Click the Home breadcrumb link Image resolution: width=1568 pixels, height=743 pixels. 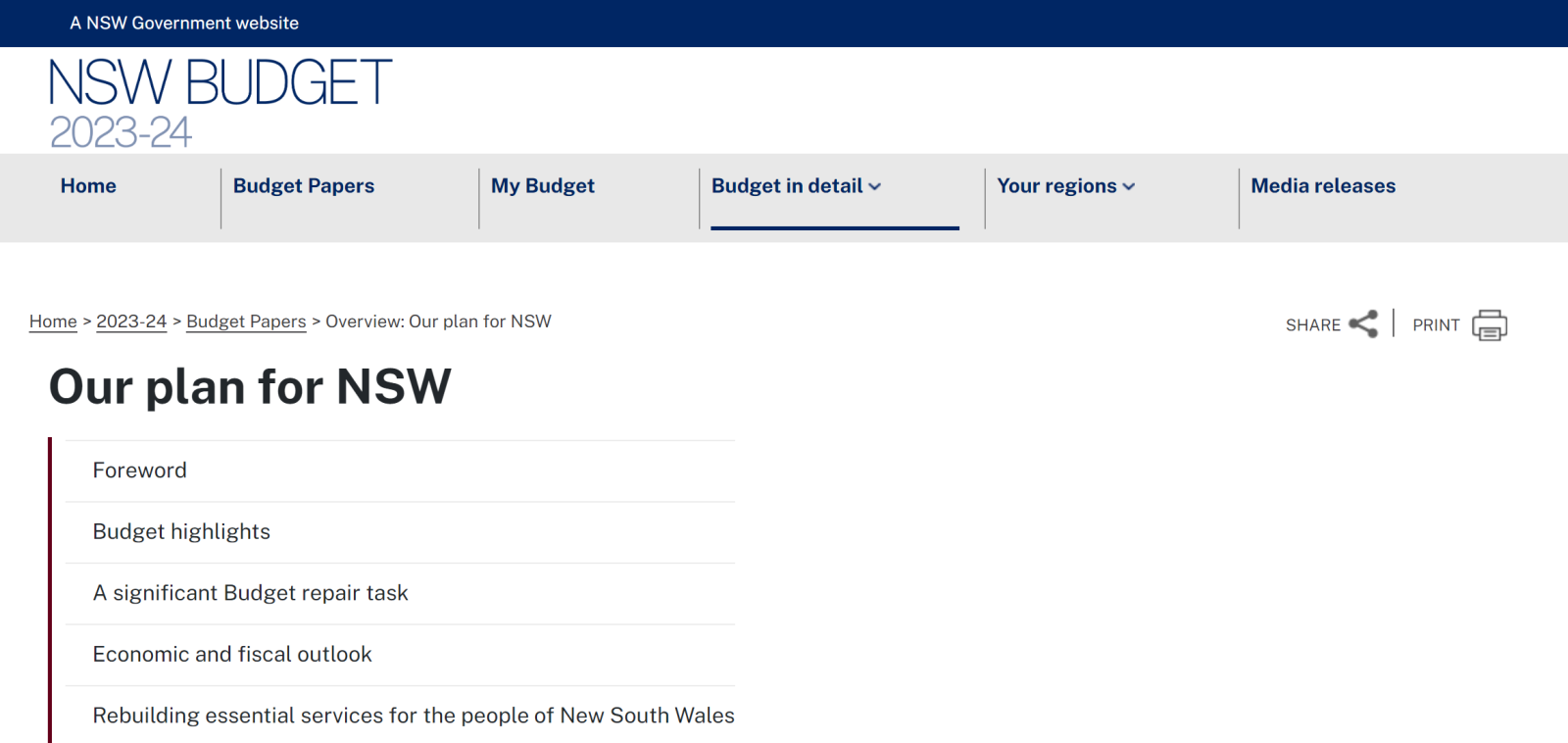[53, 322]
